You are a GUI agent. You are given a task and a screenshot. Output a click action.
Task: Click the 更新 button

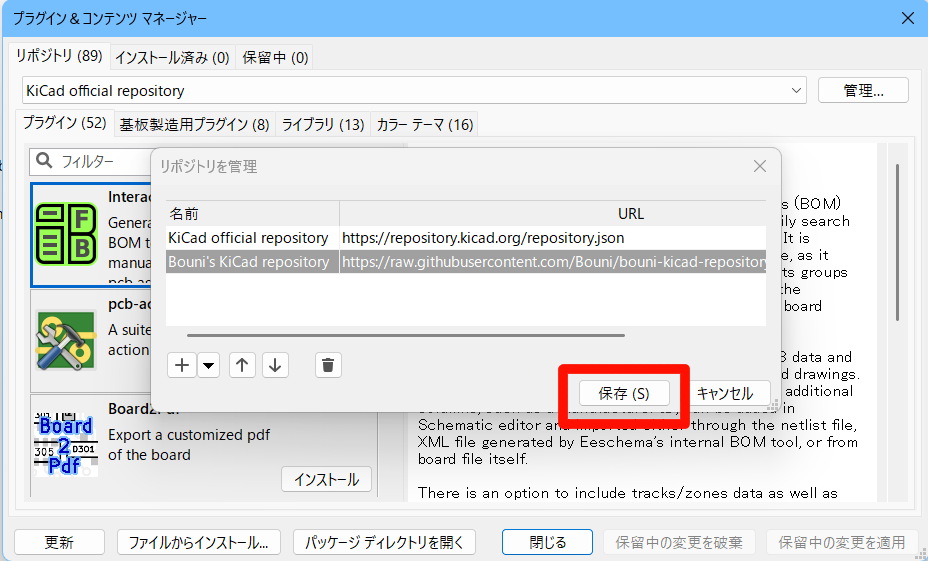click(x=59, y=542)
